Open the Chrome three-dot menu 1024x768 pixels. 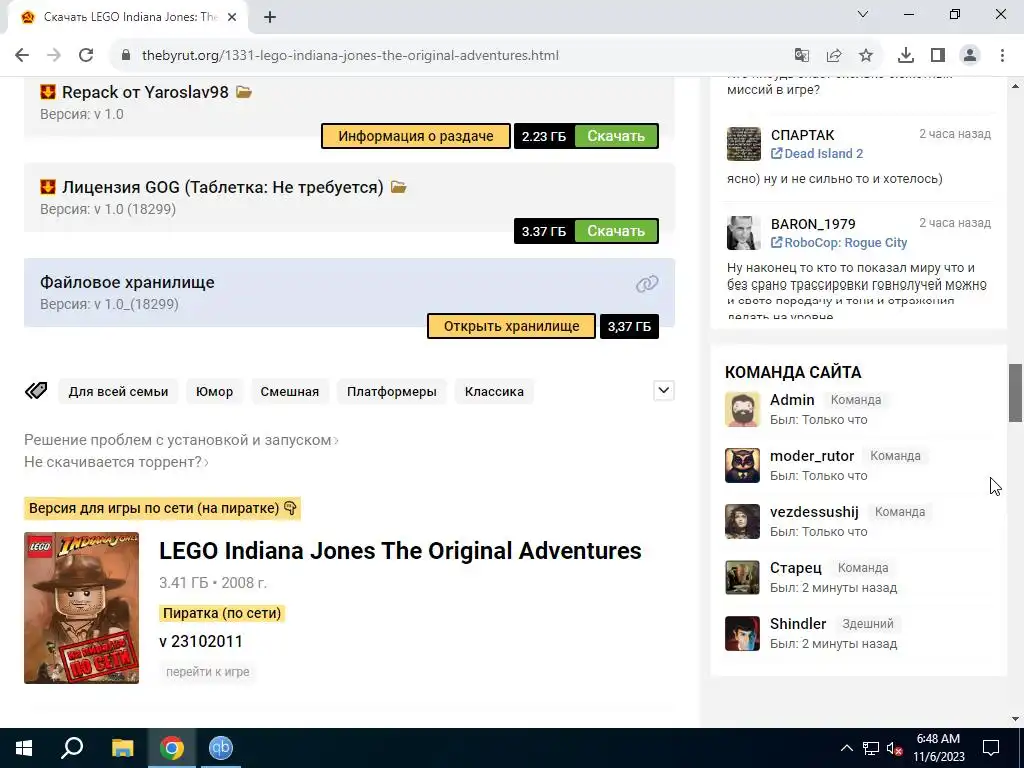coord(1002,56)
